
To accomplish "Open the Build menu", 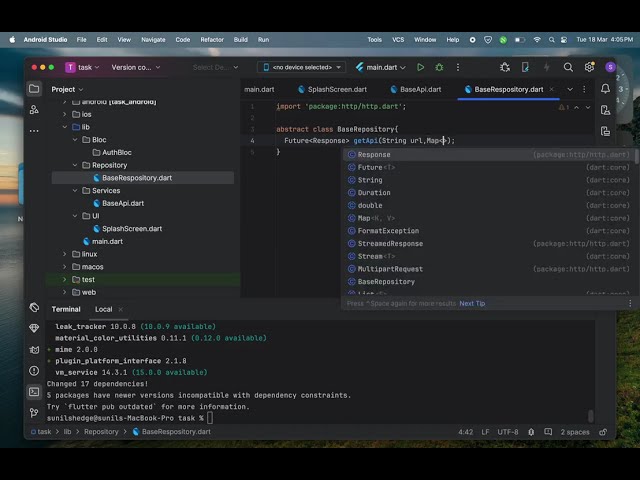I will pyautogui.click(x=240, y=40).
